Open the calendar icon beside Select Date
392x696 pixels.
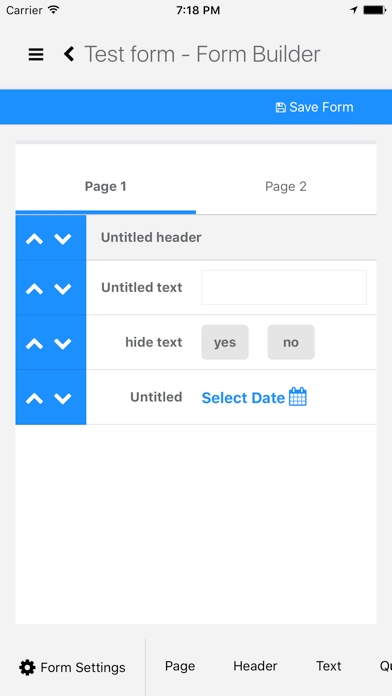pyautogui.click(x=298, y=396)
